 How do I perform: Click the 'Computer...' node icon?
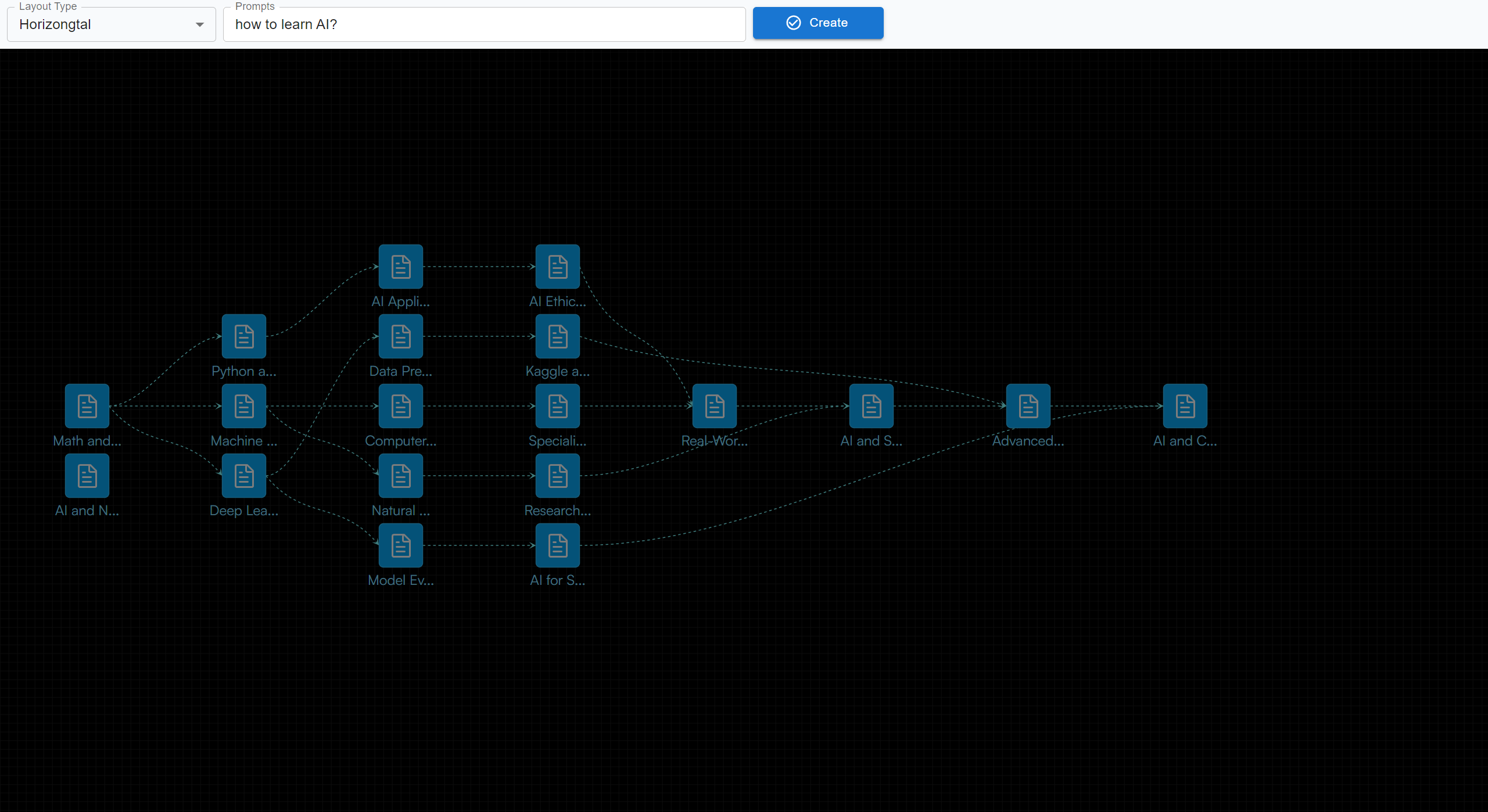click(x=401, y=406)
